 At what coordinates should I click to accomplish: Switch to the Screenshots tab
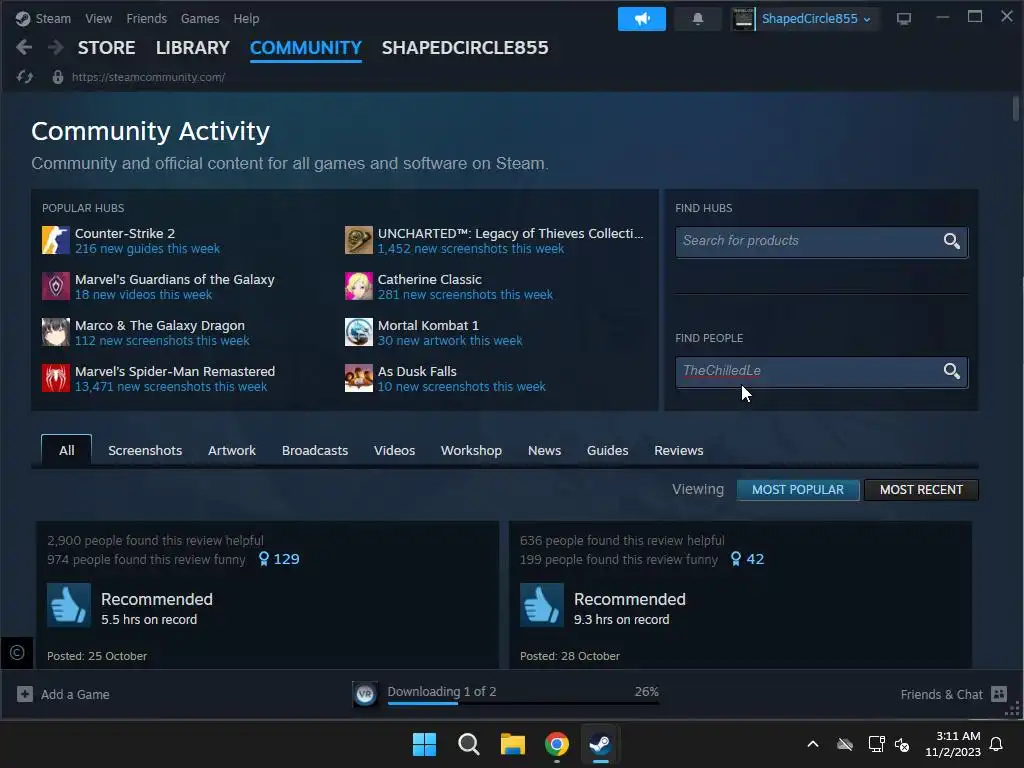point(145,451)
